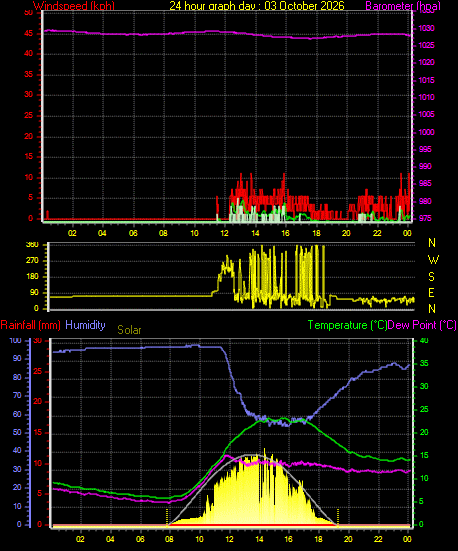
Task: Click the 270 value on wind direction axis
Action: coord(32,261)
